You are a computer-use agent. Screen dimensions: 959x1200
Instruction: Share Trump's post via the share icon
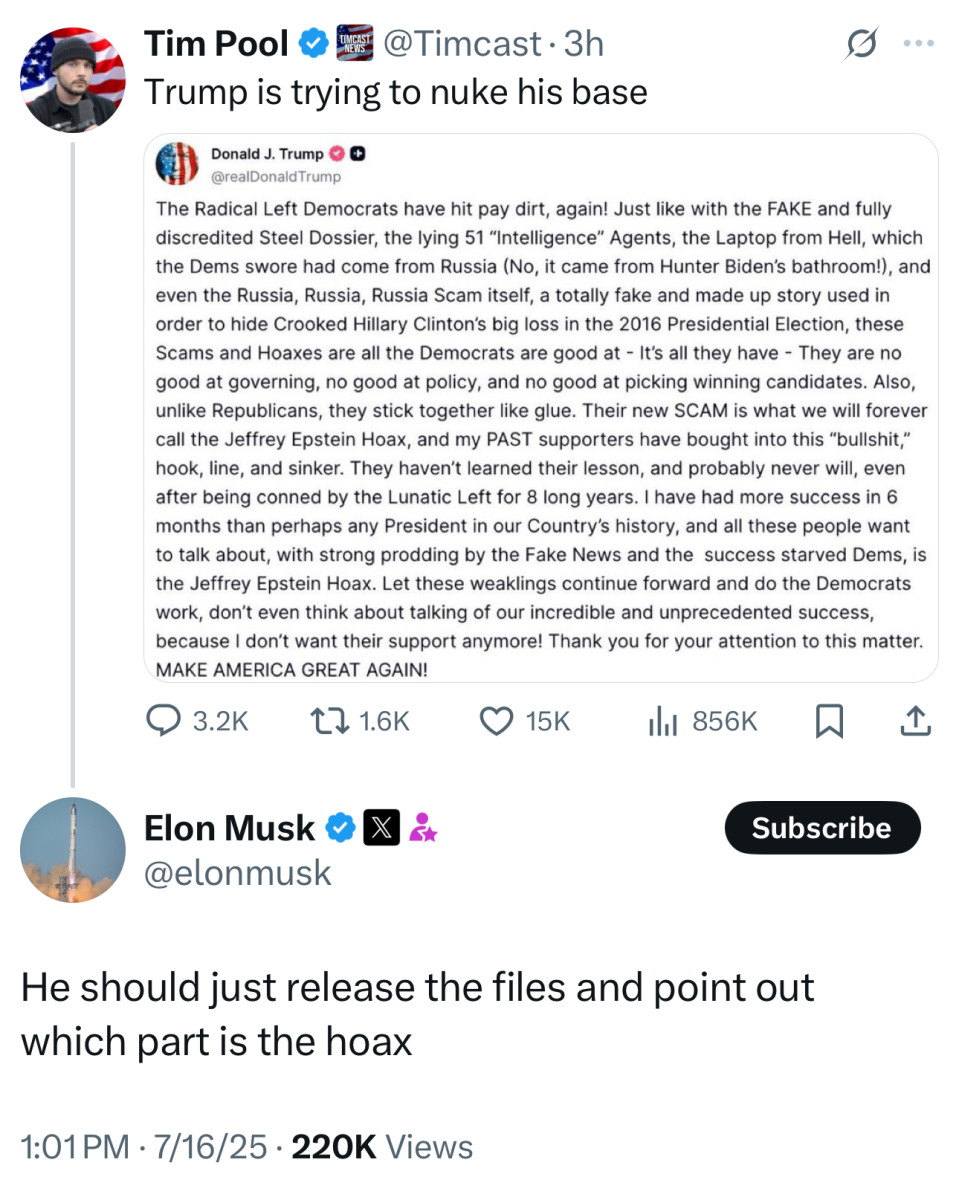pos(915,720)
